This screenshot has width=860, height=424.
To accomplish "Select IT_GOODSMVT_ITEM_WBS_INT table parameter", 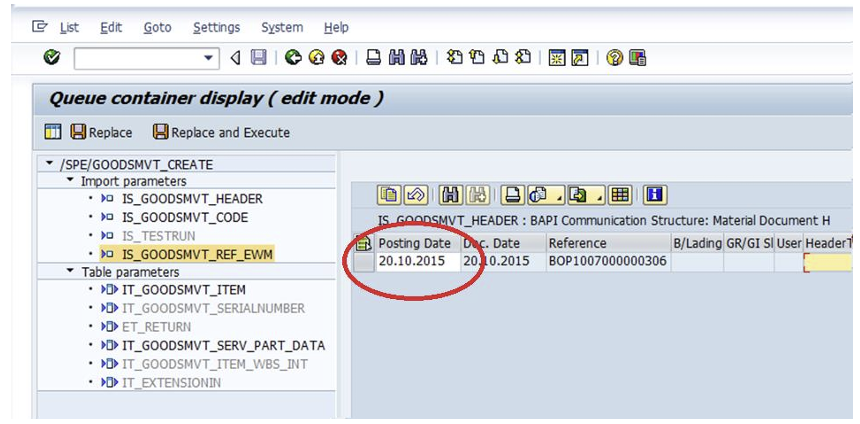I will point(214,364).
